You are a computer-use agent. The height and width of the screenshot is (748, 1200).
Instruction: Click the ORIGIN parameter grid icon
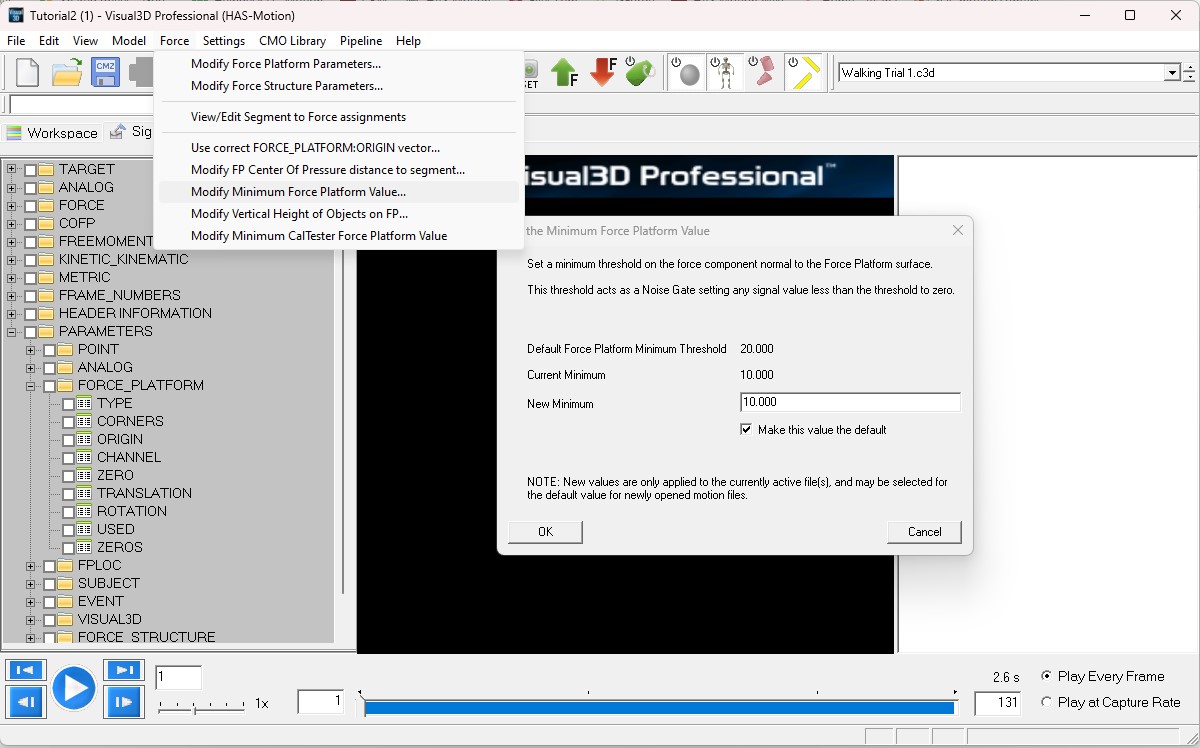point(85,439)
